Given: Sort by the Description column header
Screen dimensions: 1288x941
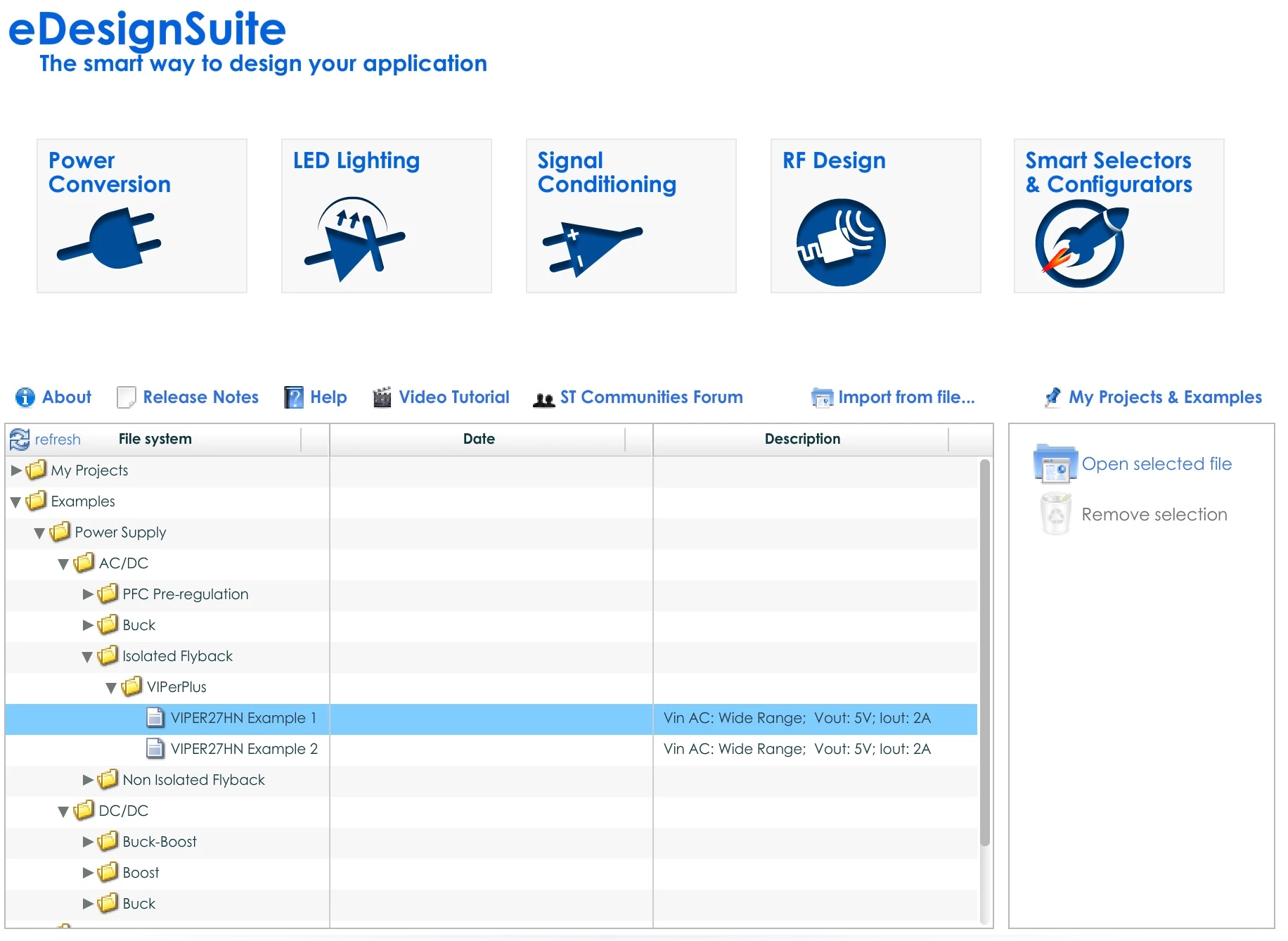Looking at the screenshot, I should (802, 440).
